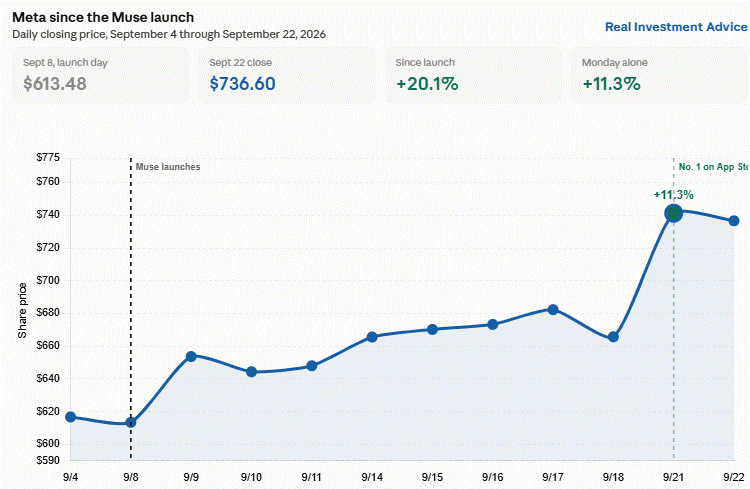Image resolution: width=750 pixels, height=489 pixels.
Task: Click the 9/18 data point on the line
Action: pyautogui.click(x=613, y=337)
